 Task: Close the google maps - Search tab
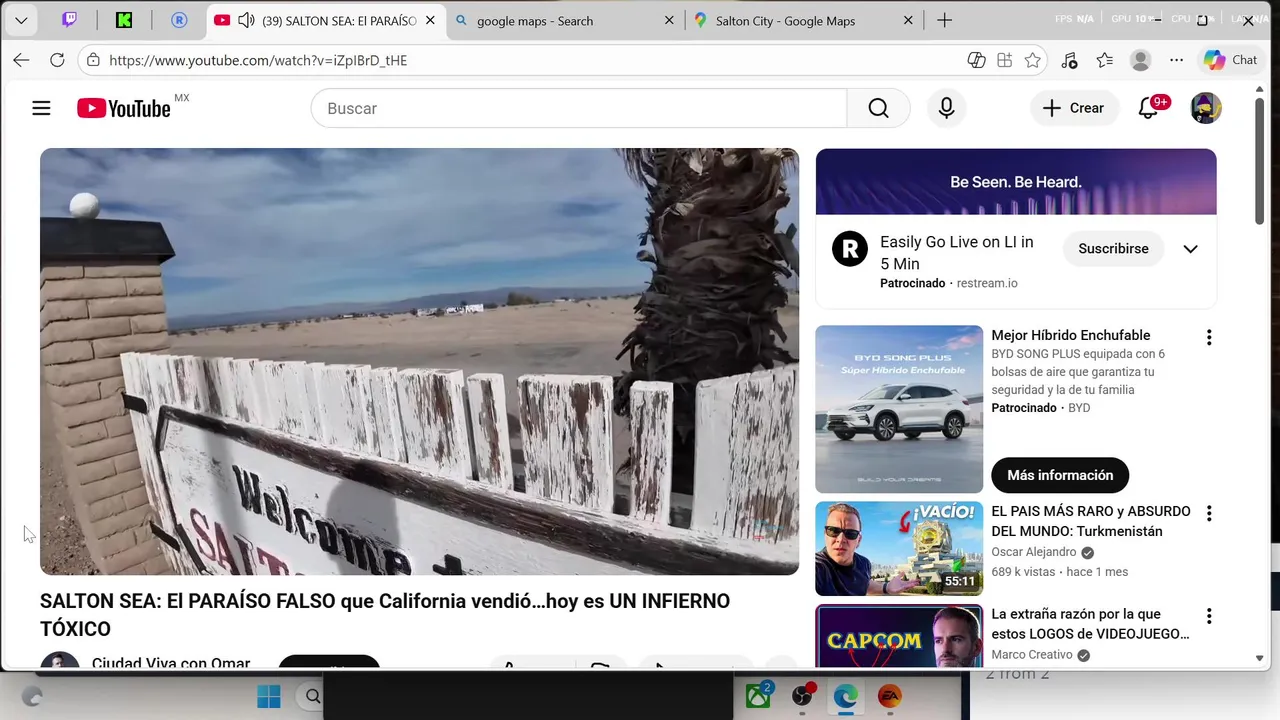669,20
